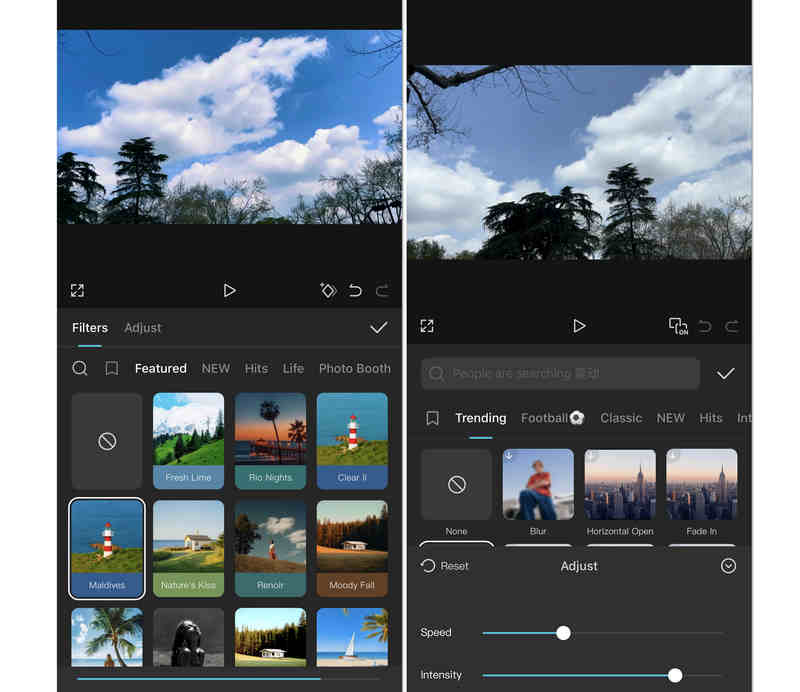800x692 pixels.
Task: Apply Renoir filter
Action: click(x=270, y=549)
